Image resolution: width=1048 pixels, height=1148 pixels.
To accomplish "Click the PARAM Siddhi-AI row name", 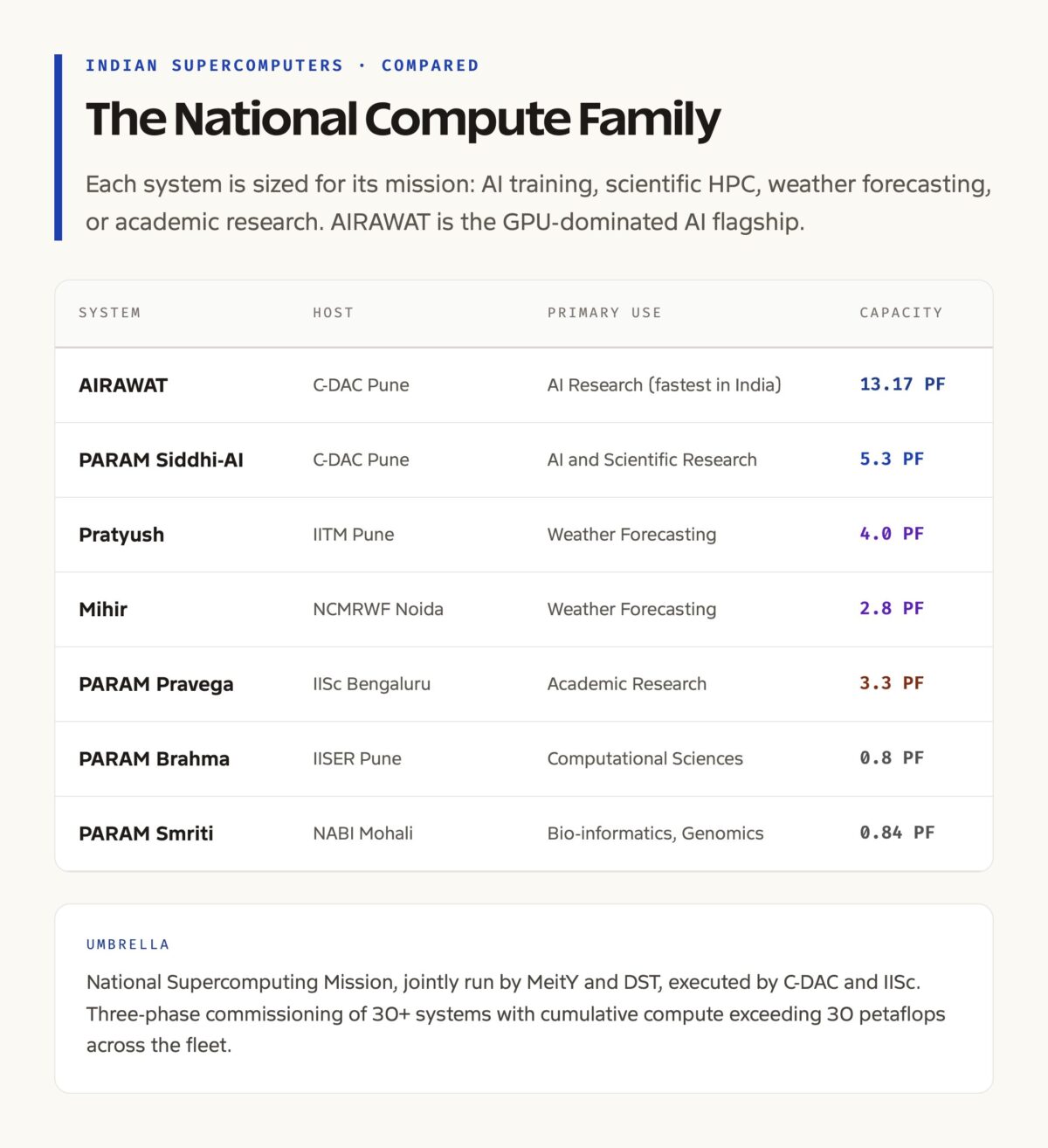I will pyautogui.click(x=161, y=460).
